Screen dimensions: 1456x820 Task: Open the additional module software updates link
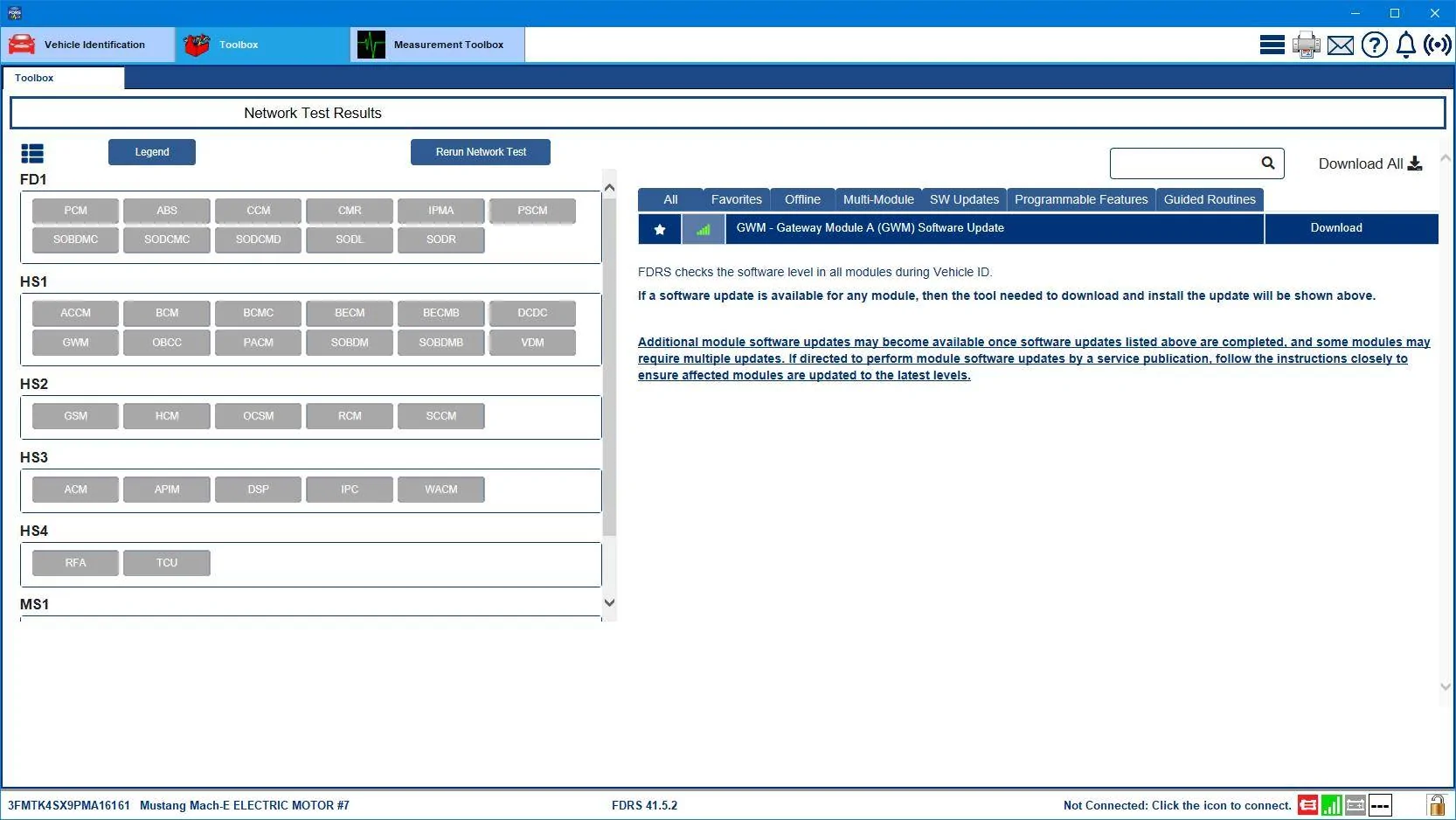(1034, 358)
